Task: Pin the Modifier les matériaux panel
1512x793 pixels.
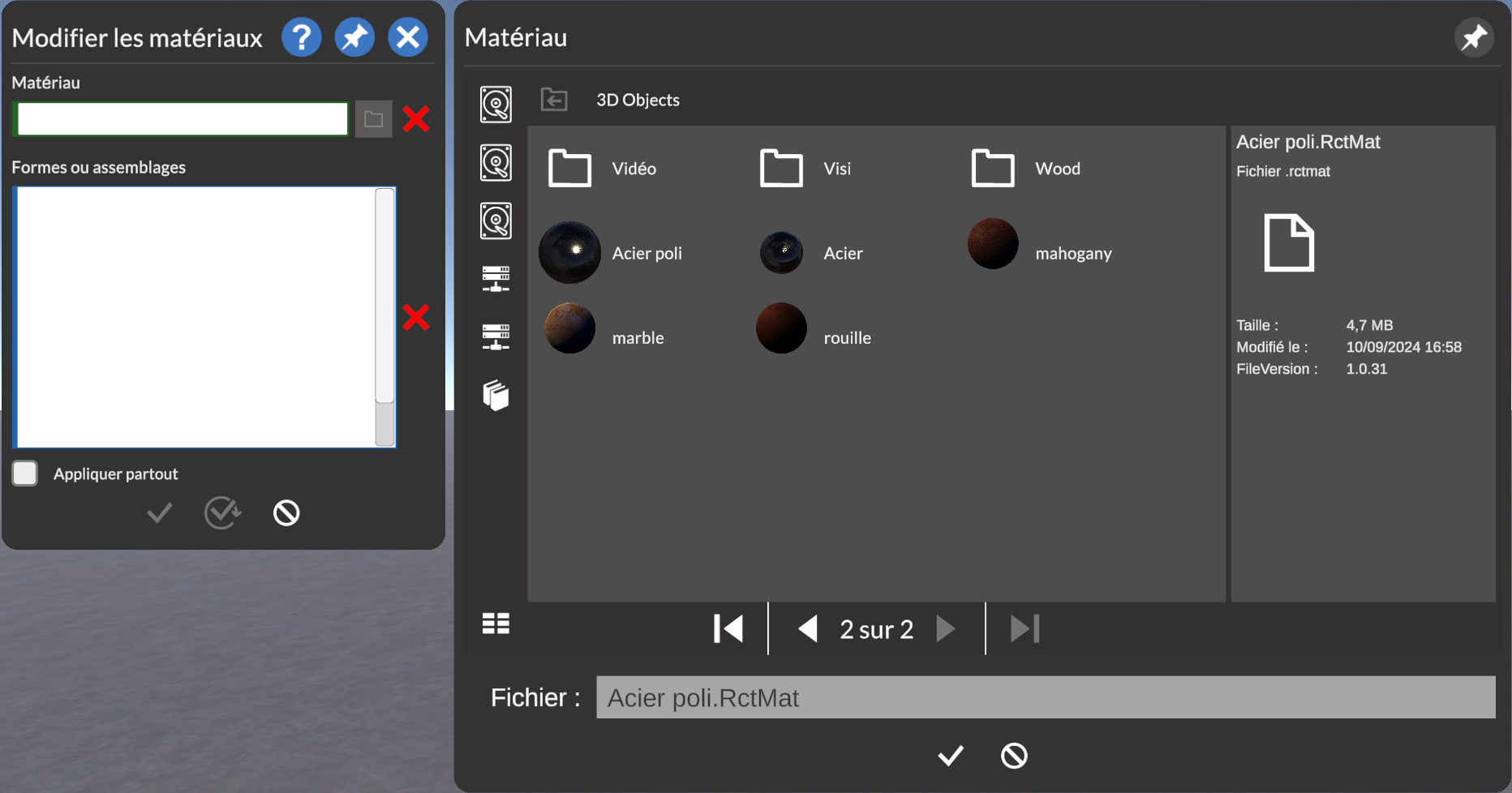Action: [354, 37]
